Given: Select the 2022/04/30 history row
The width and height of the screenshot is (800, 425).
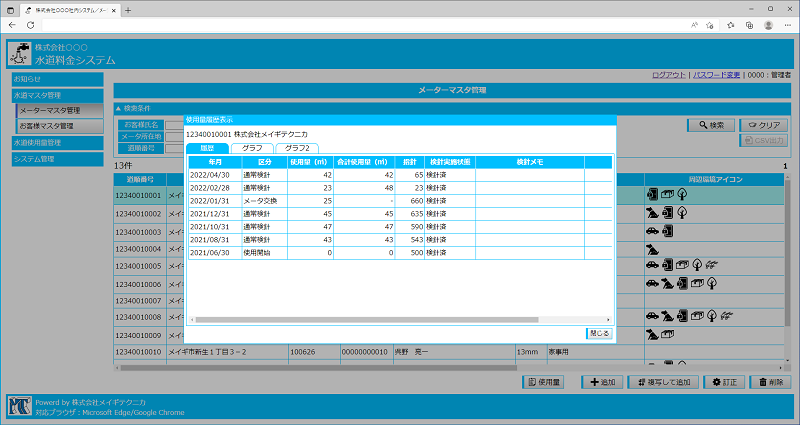Looking at the screenshot, I should (x=400, y=175).
